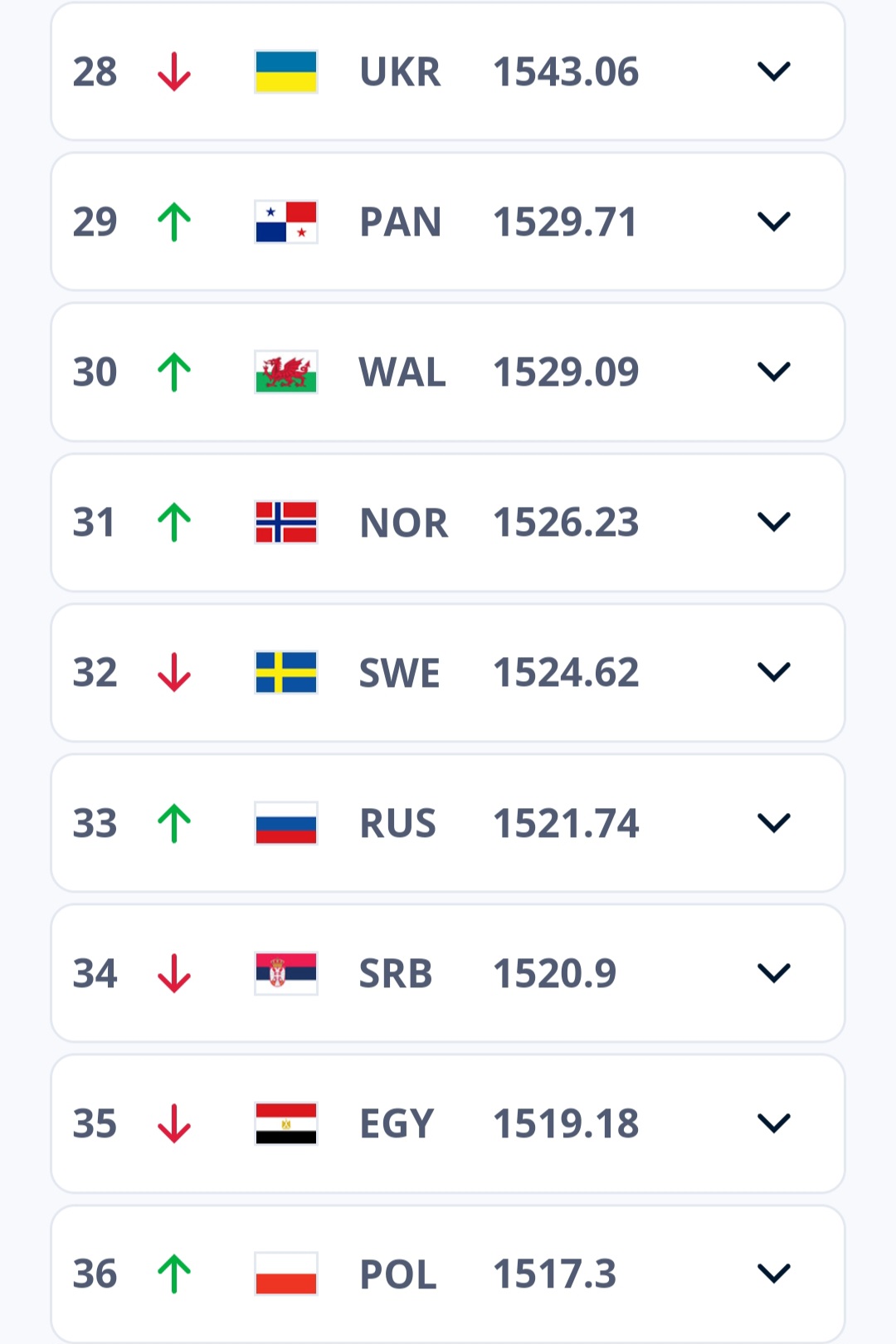This screenshot has width=896, height=1344.
Task: Open WAL details with the chevron
Action: click(774, 372)
